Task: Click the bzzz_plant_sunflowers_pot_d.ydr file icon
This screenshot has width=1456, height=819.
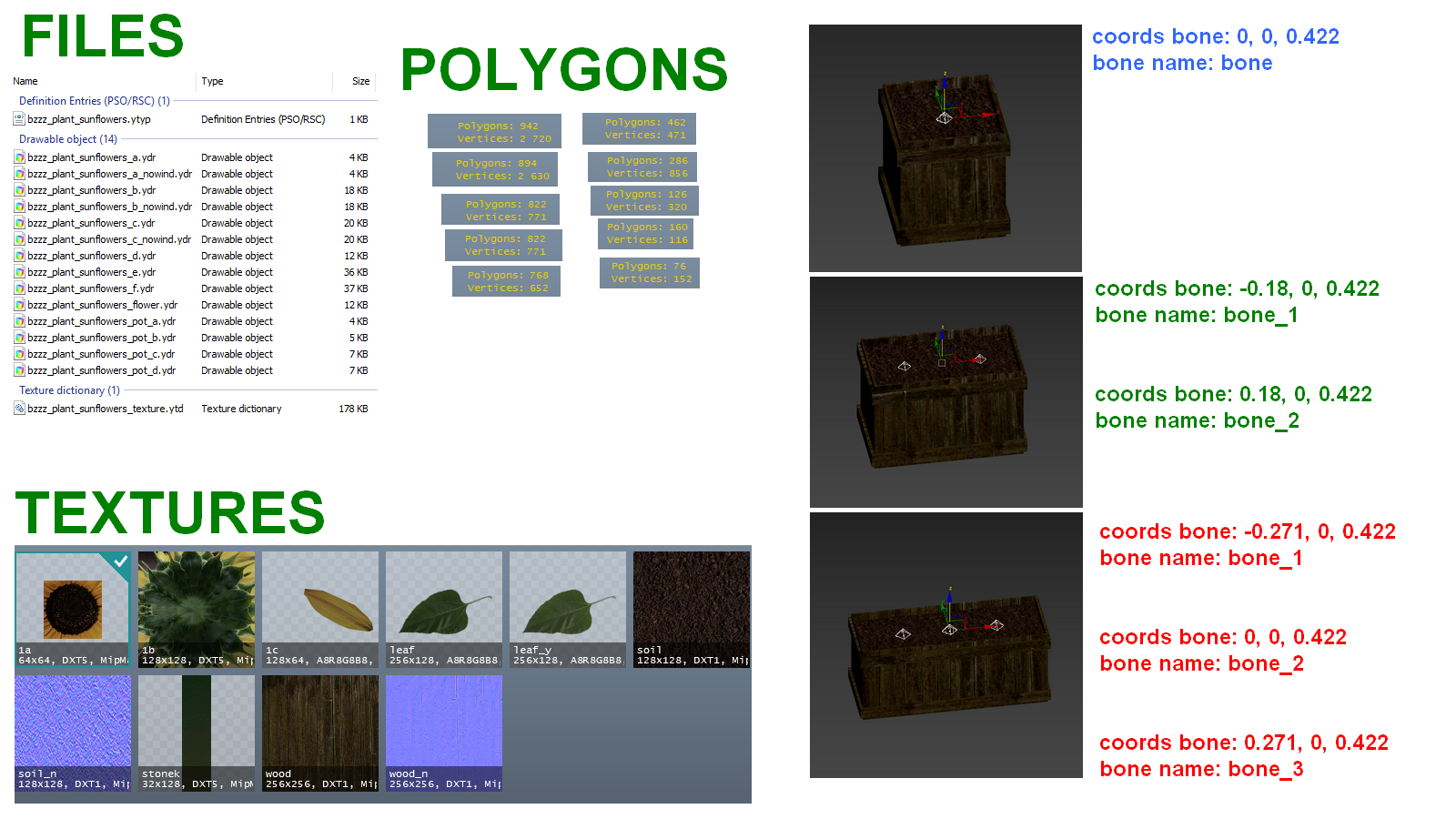Action: coord(19,370)
